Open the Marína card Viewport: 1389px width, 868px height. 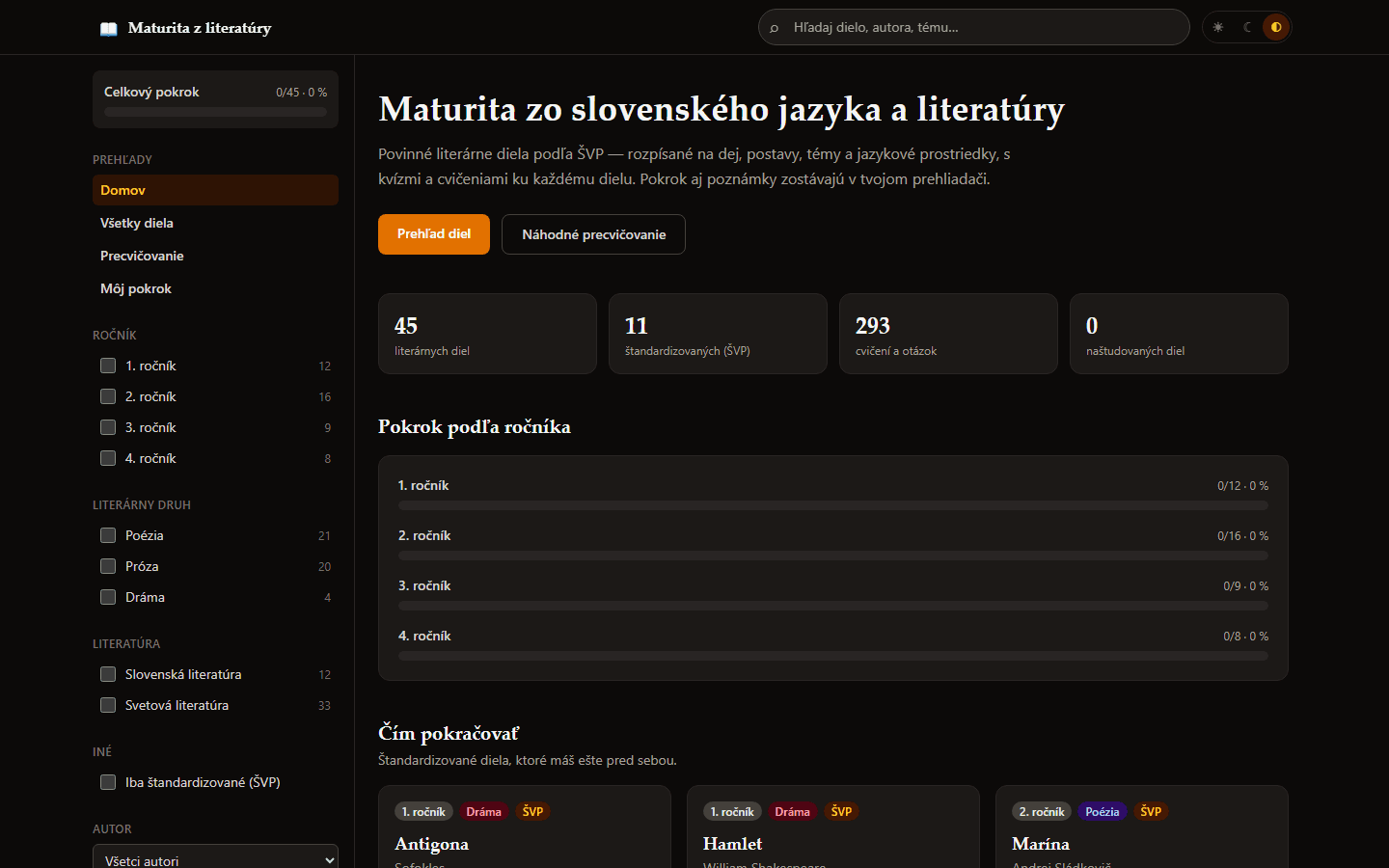coord(1142,827)
